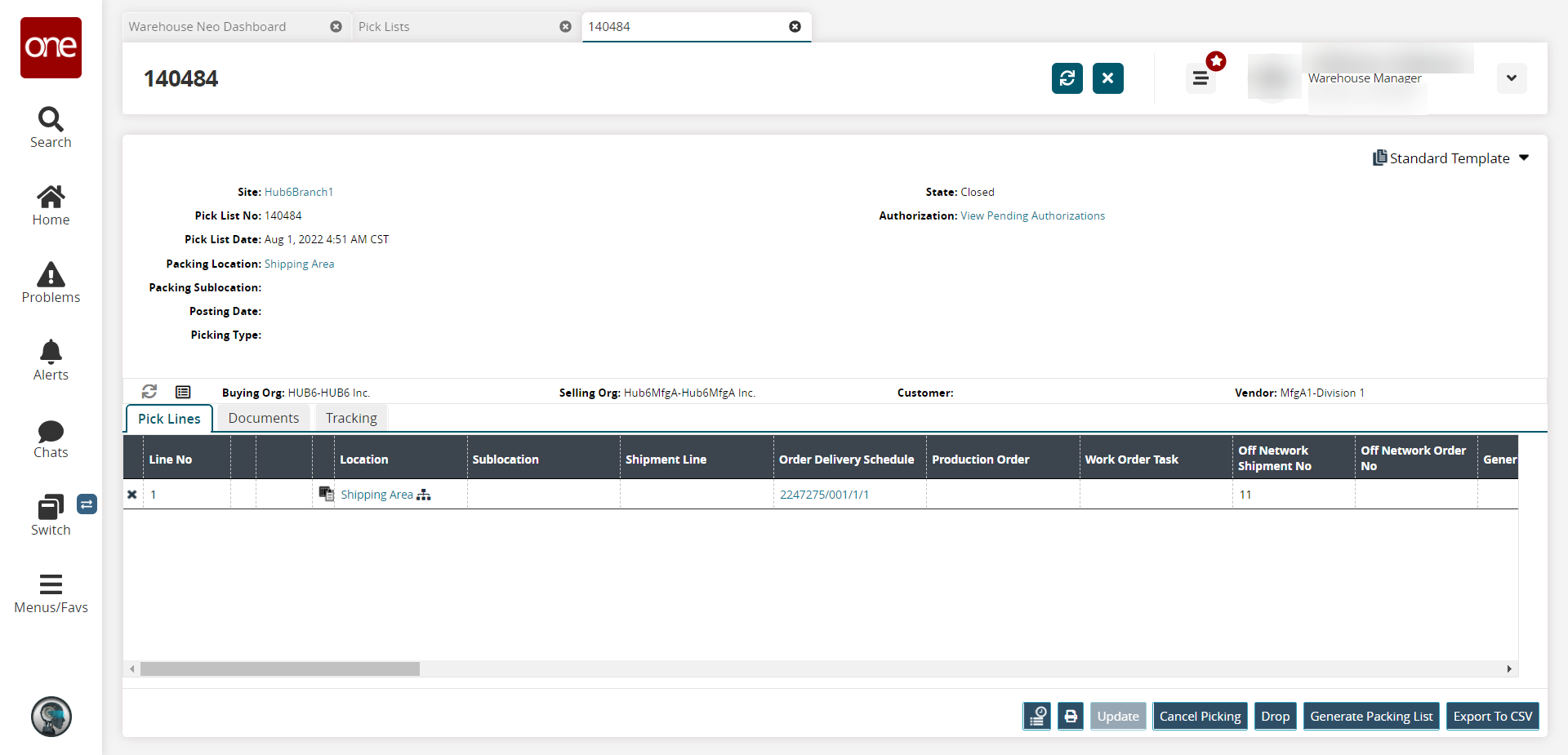
Task: Click the Warehouse Manager role text
Action: [1365, 78]
